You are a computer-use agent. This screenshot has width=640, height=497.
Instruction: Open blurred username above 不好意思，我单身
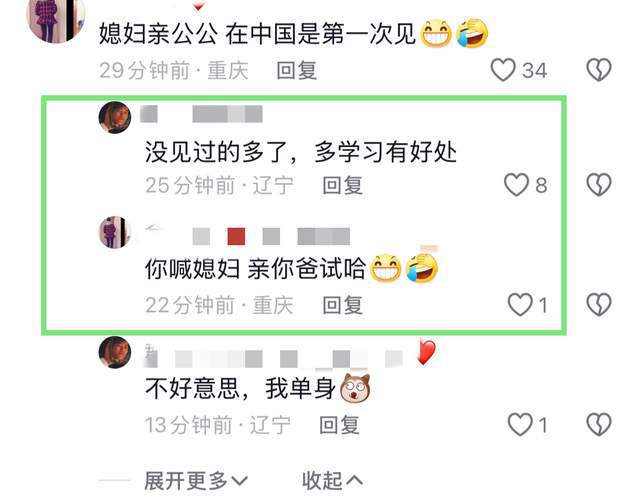[x=273, y=359]
